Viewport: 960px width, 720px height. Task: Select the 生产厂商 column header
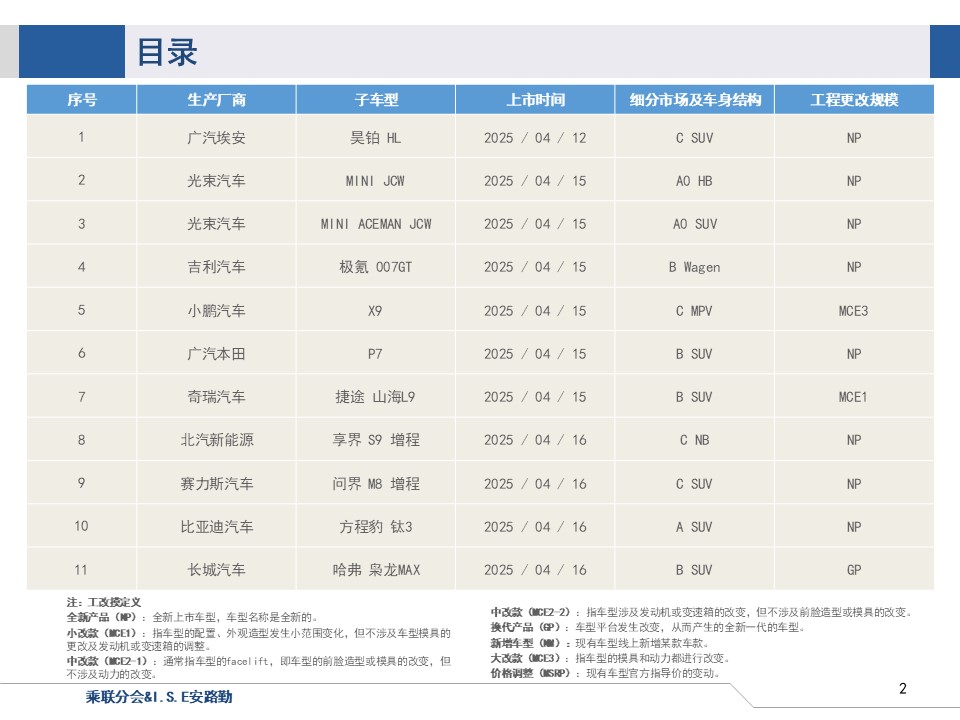(x=216, y=99)
